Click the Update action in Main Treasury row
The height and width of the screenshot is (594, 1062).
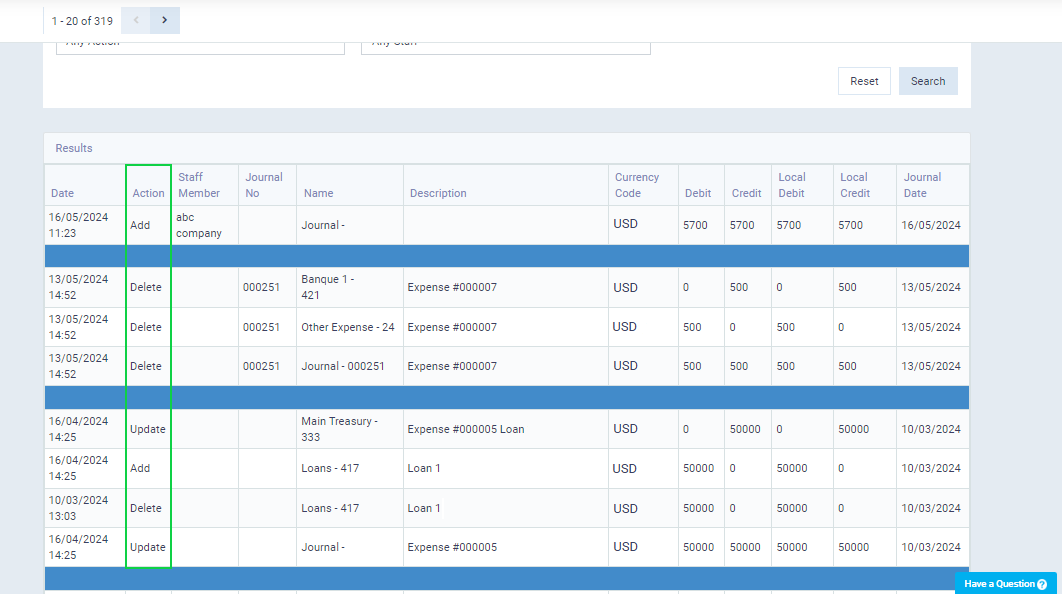click(x=148, y=429)
